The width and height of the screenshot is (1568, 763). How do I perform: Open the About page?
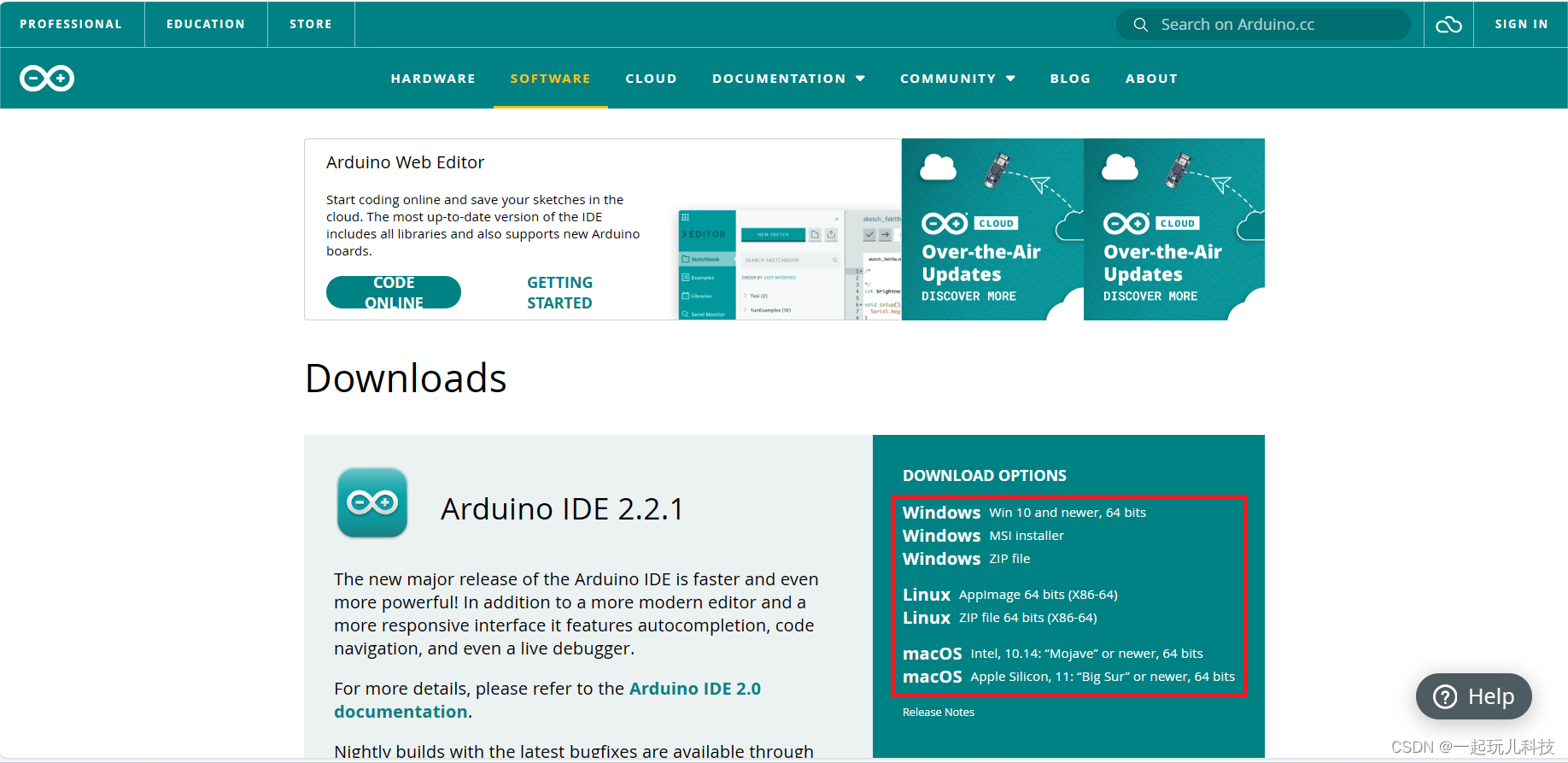point(1151,79)
